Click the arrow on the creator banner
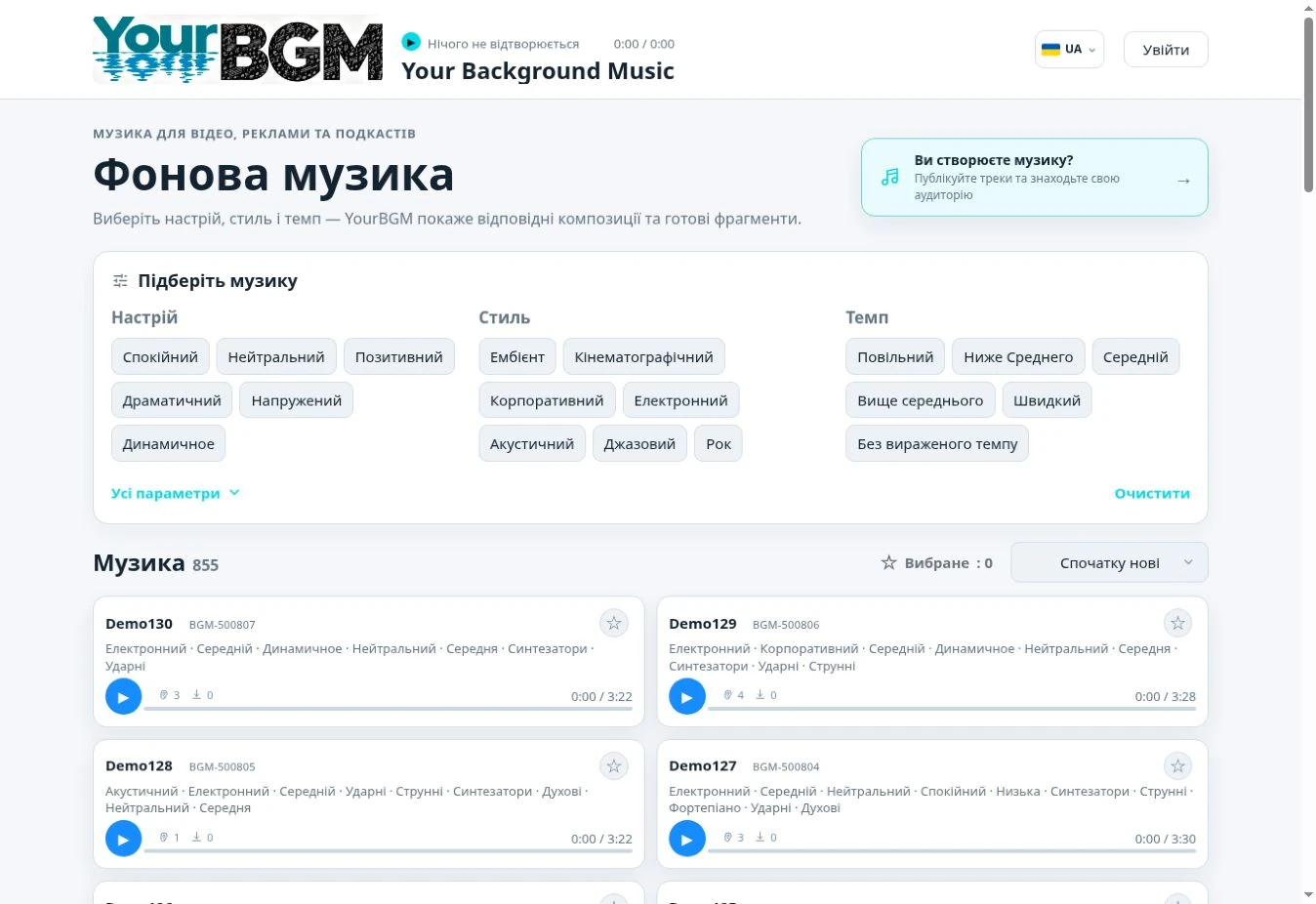This screenshot has width=1316, height=904. tap(1183, 180)
